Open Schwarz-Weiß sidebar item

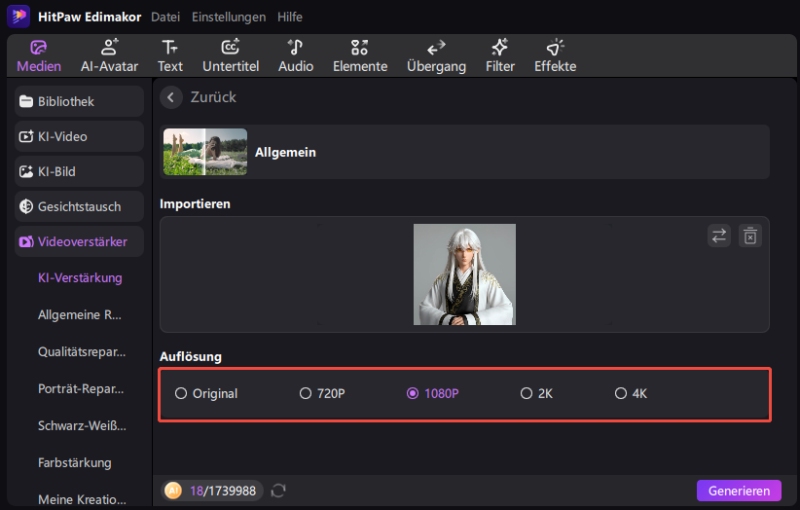click(81, 425)
